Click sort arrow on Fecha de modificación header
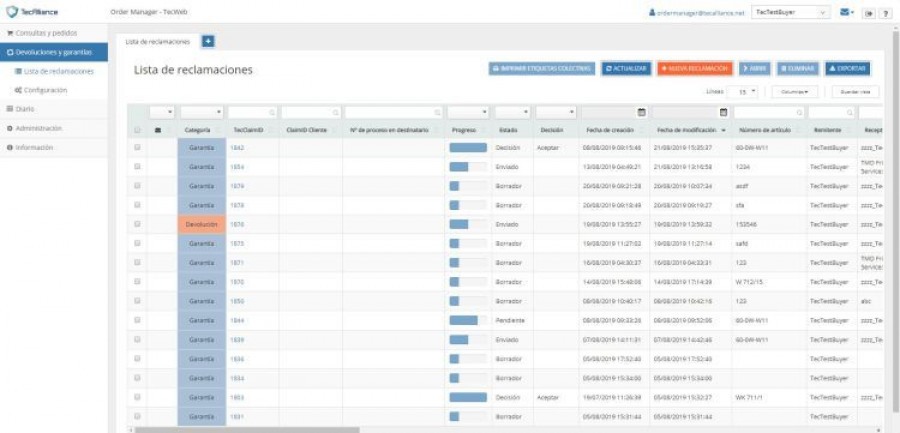 [723, 131]
